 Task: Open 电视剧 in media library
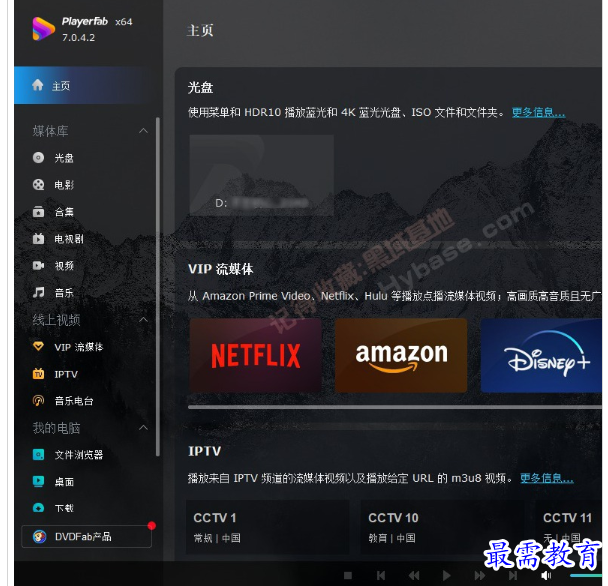(x=69, y=239)
